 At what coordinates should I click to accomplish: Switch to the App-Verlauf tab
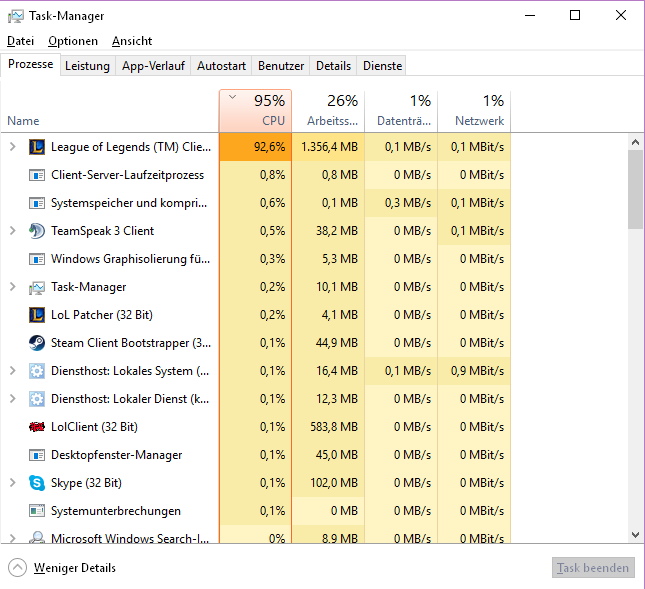point(153,66)
